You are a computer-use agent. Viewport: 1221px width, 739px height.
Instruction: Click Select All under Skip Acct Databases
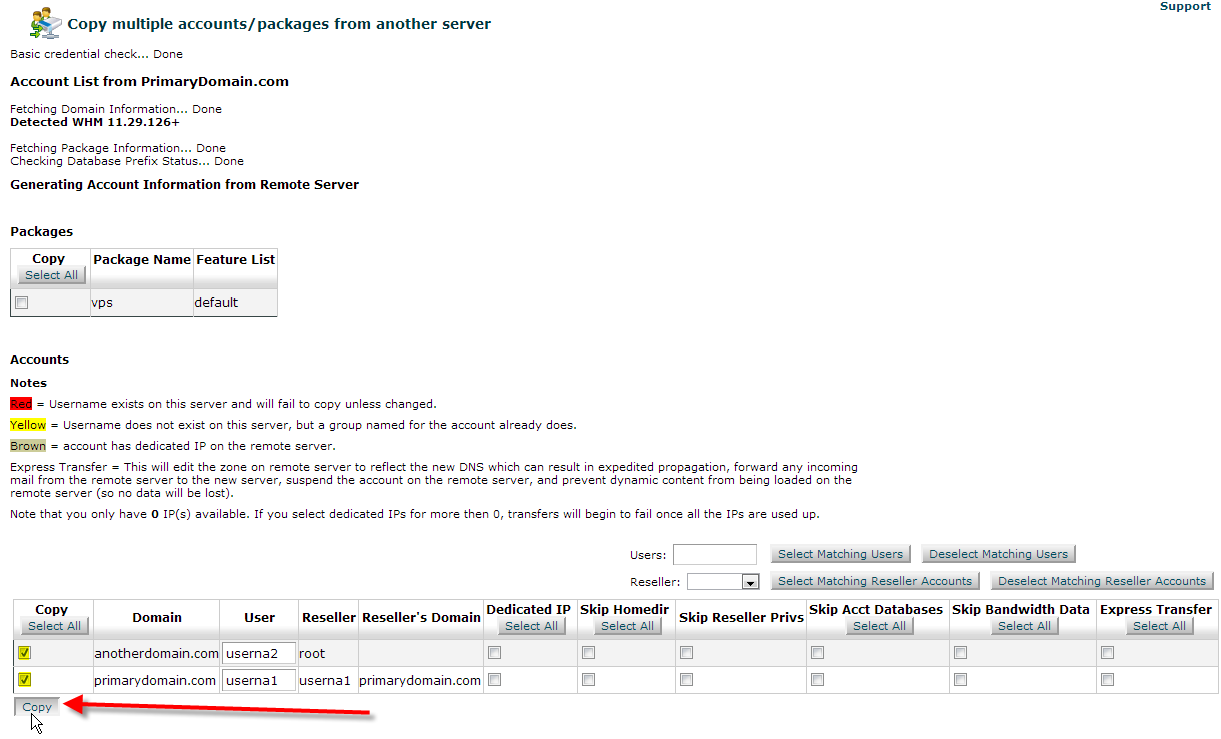pyautogui.click(x=878, y=626)
